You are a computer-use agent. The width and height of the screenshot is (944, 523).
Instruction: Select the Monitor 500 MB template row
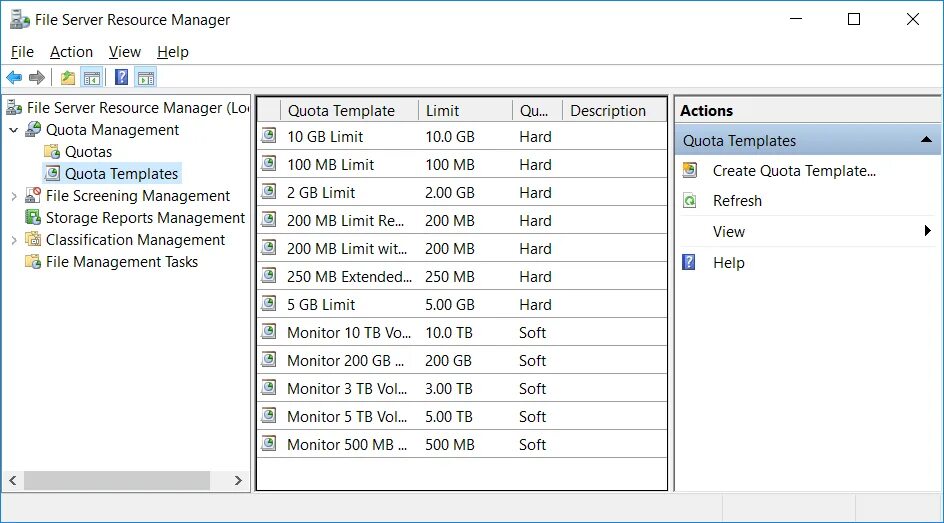point(346,445)
